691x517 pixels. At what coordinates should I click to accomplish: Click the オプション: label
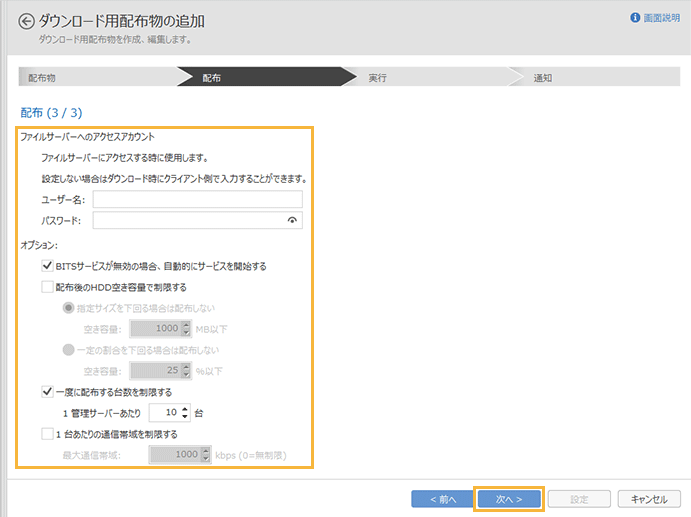coord(39,245)
